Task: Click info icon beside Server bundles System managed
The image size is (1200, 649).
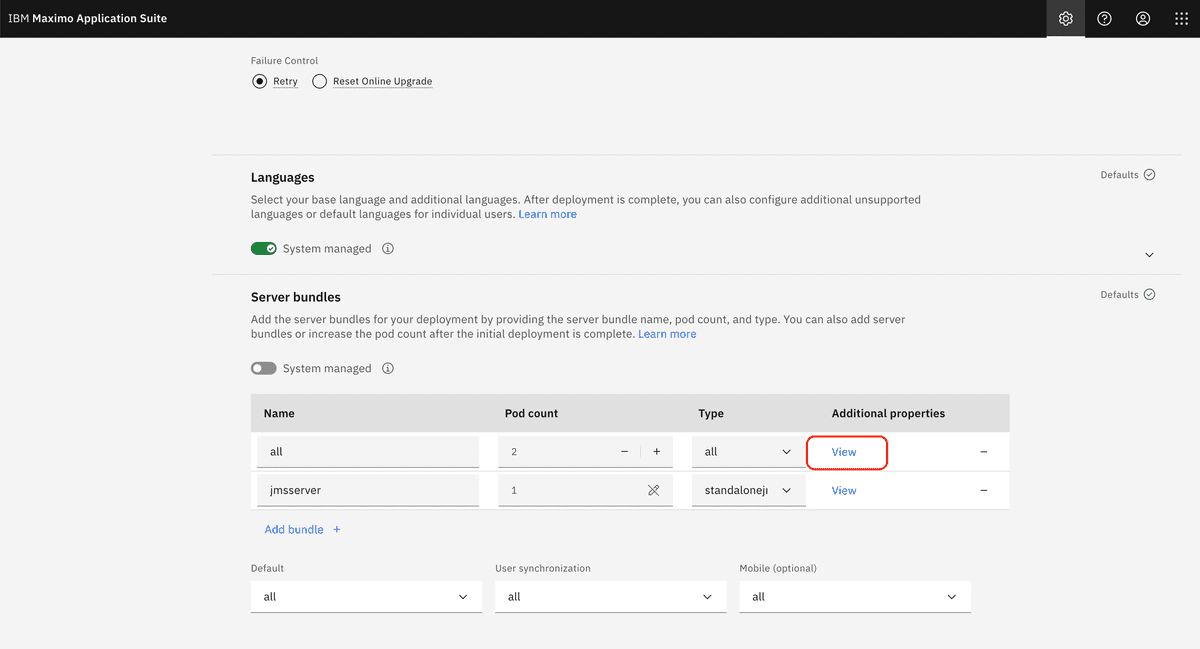Action: coord(388,369)
